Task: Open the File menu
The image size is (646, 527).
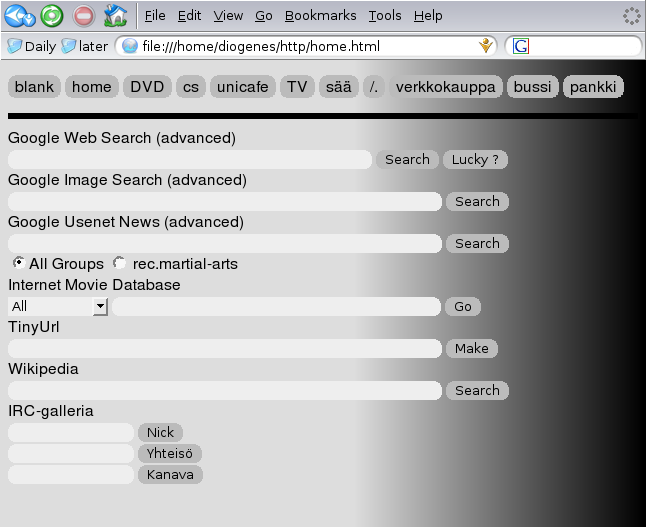Action: click(x=155, y=16)
